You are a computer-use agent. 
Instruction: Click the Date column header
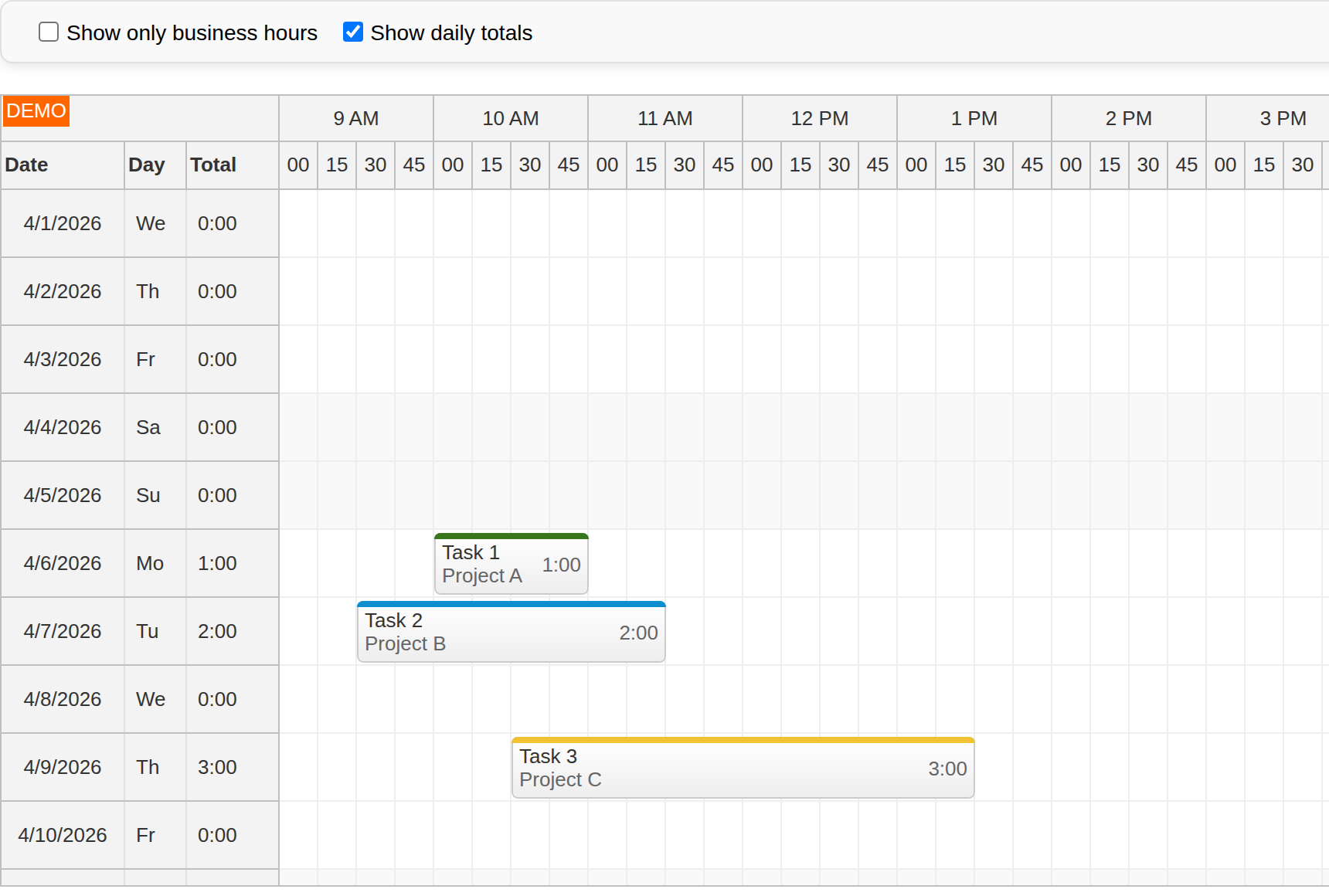[27, 165]
